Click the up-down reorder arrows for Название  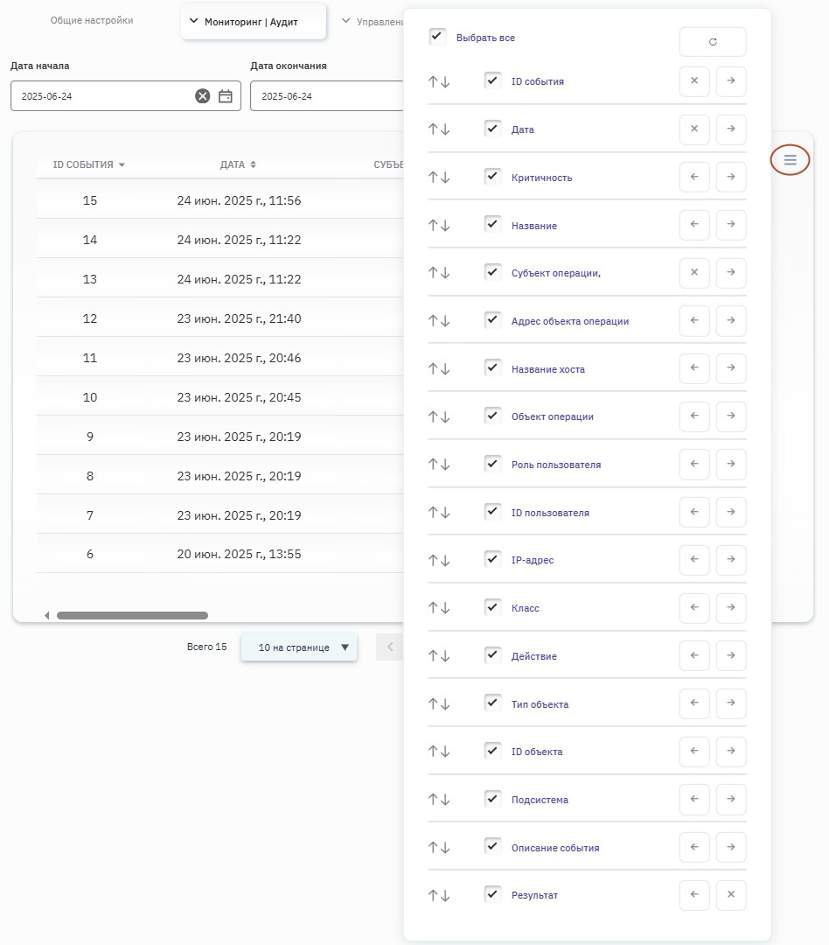pos(439,225)
